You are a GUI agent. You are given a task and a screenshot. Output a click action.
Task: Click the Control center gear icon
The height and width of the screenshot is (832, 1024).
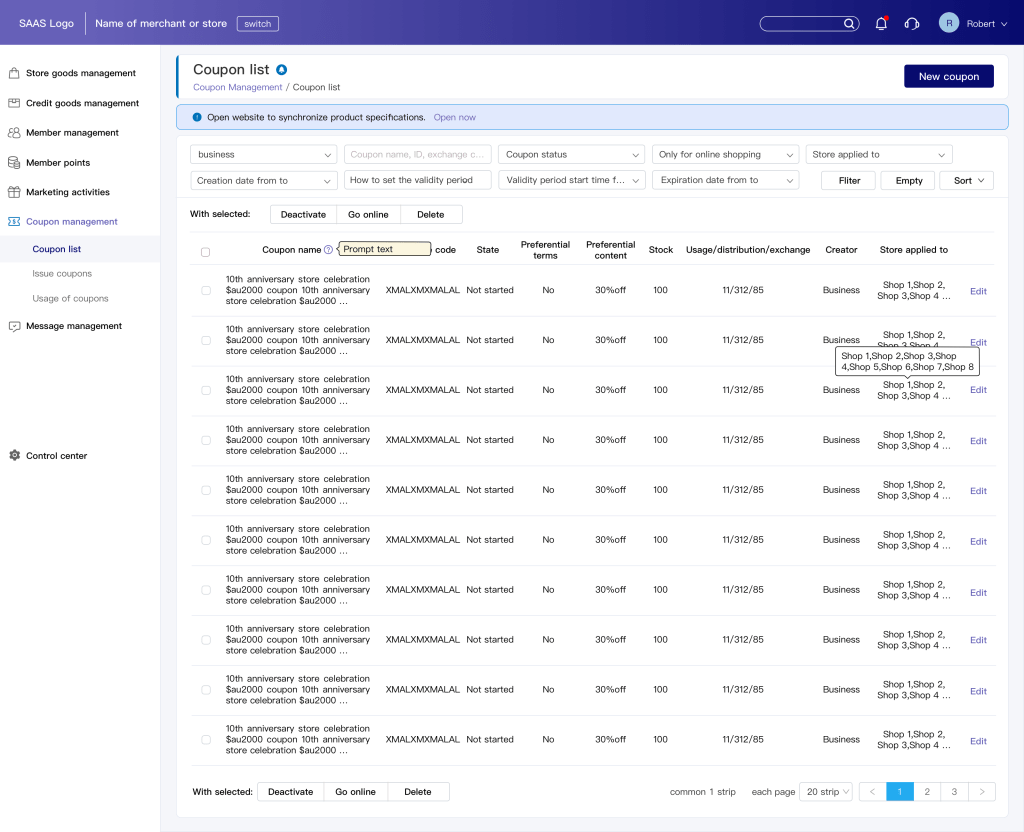pos(14,456)
